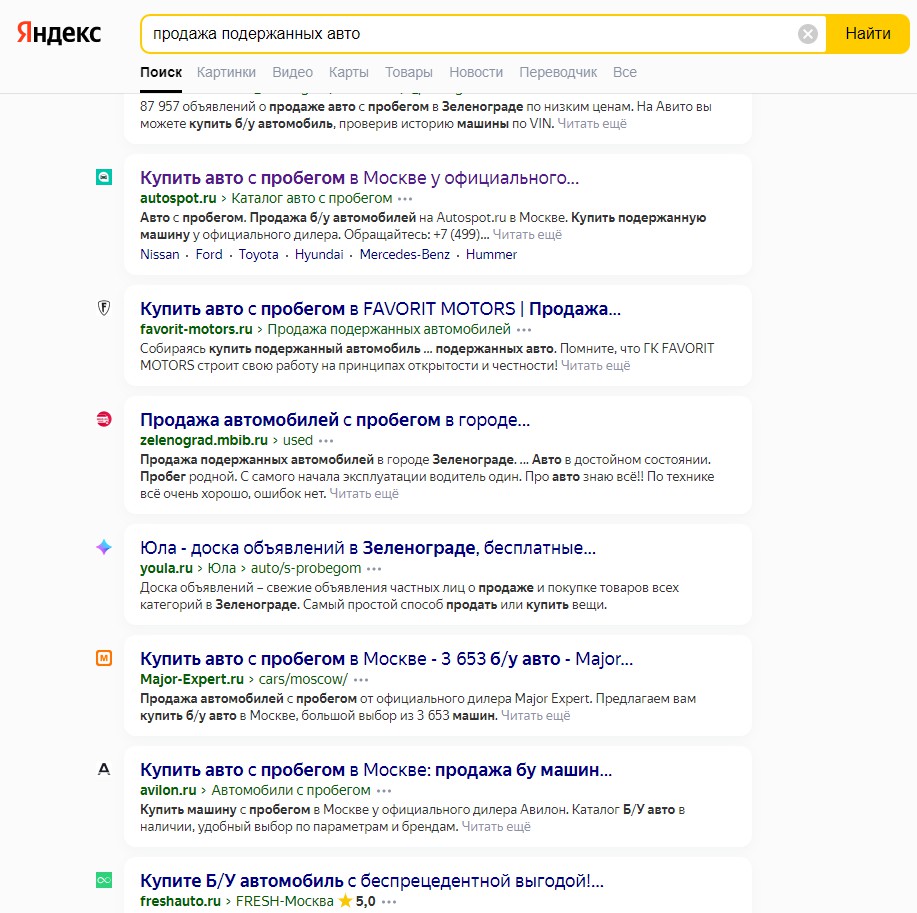917x913 pixels.
Task: Click the autospot.ru site favicon
Action: point(103,177)
